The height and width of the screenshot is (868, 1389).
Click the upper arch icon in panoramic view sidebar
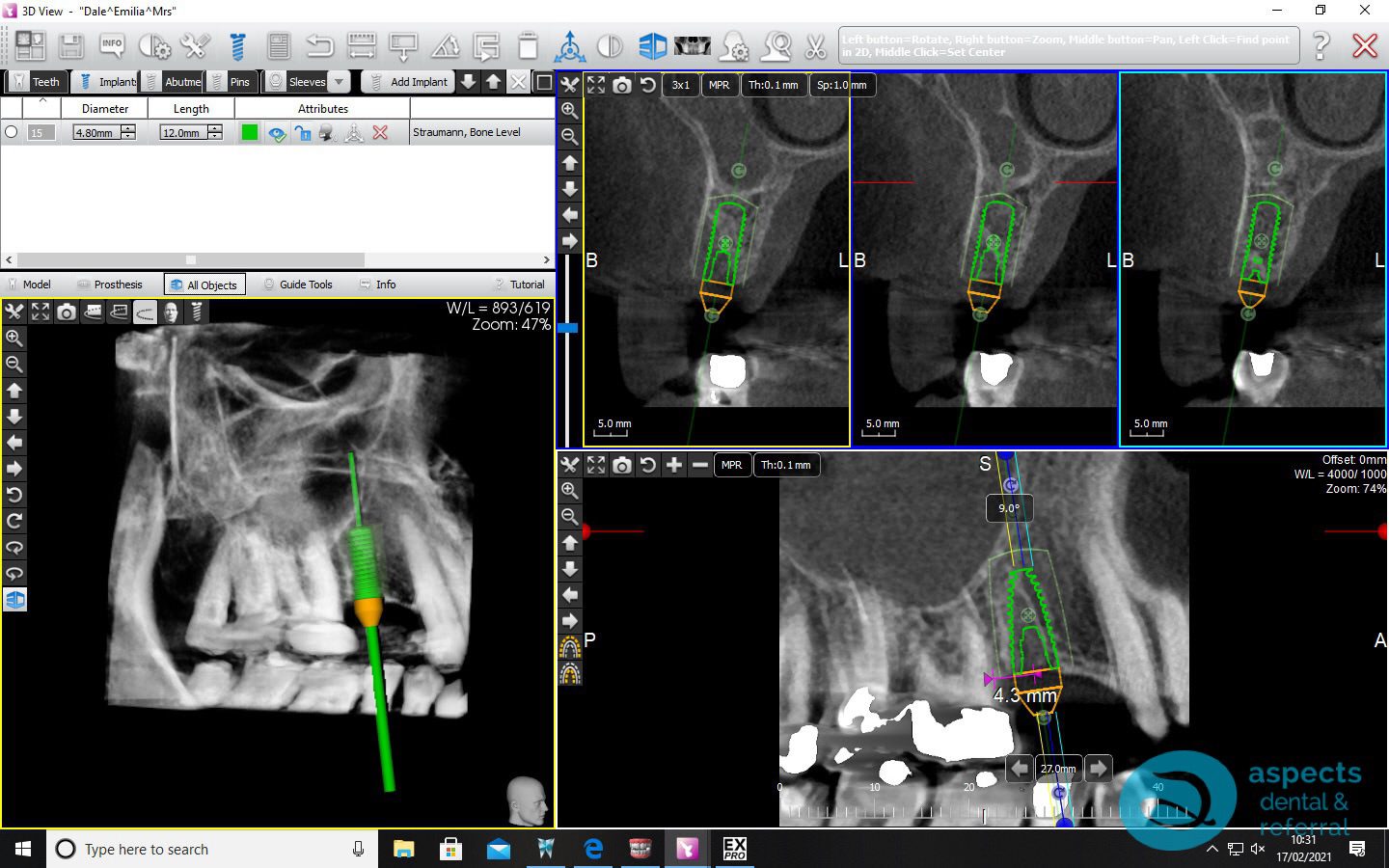click(570, 647)
